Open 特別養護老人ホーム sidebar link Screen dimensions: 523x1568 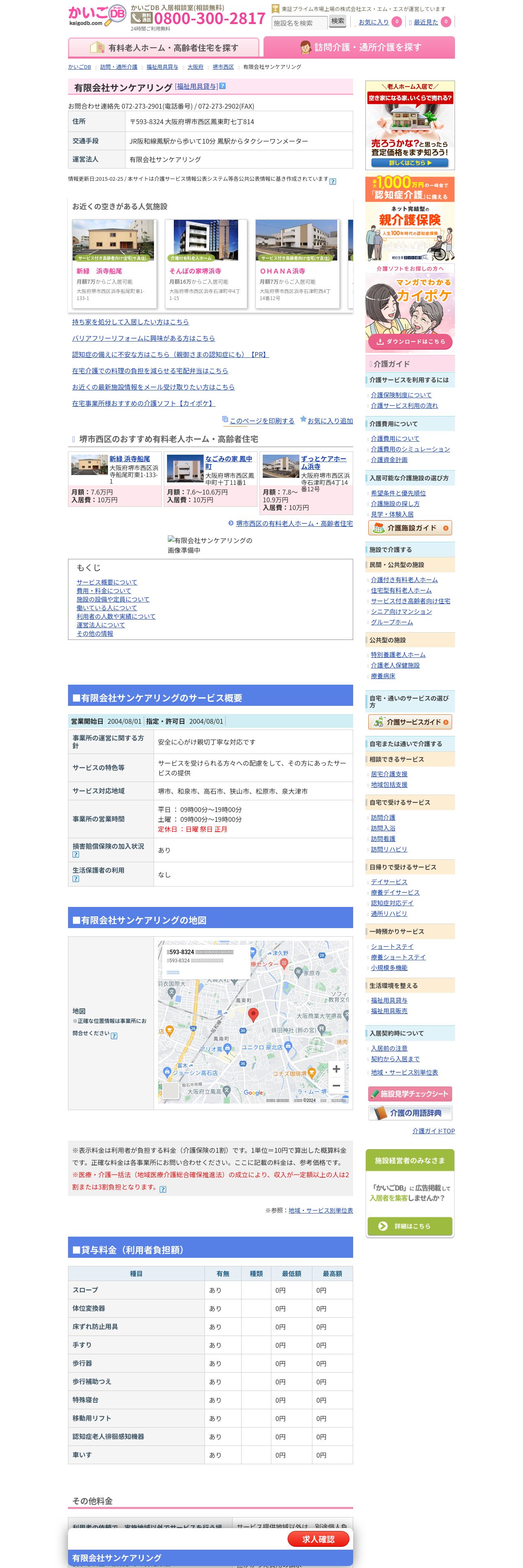click(398, 655)
